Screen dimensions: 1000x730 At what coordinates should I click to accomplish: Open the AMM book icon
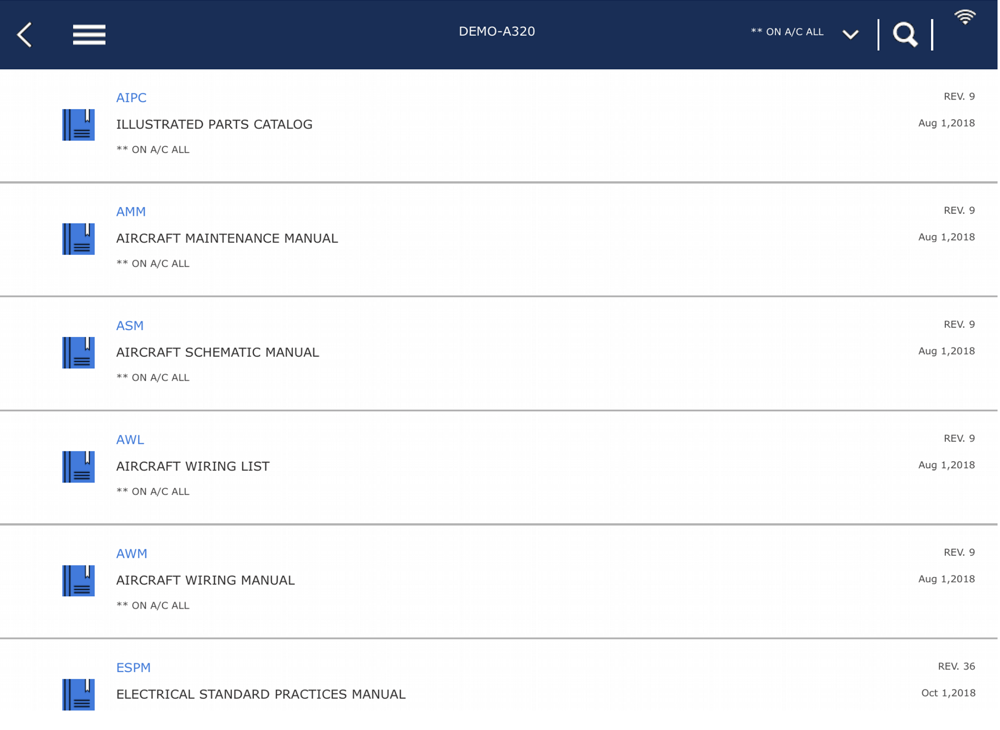tap(78, 238)
